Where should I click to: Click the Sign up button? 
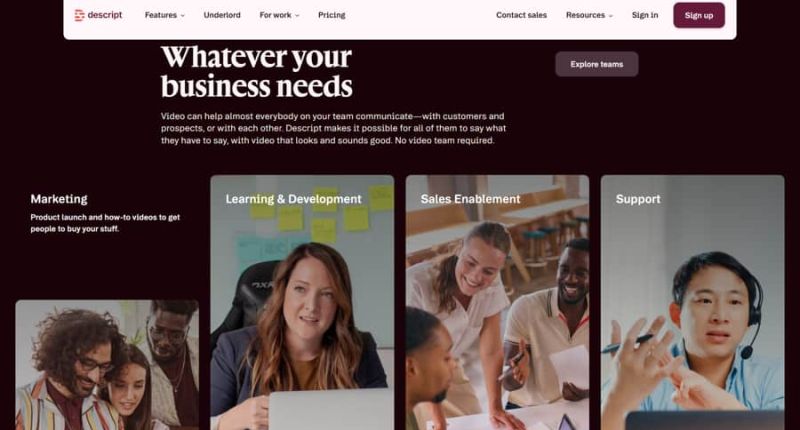699,15
